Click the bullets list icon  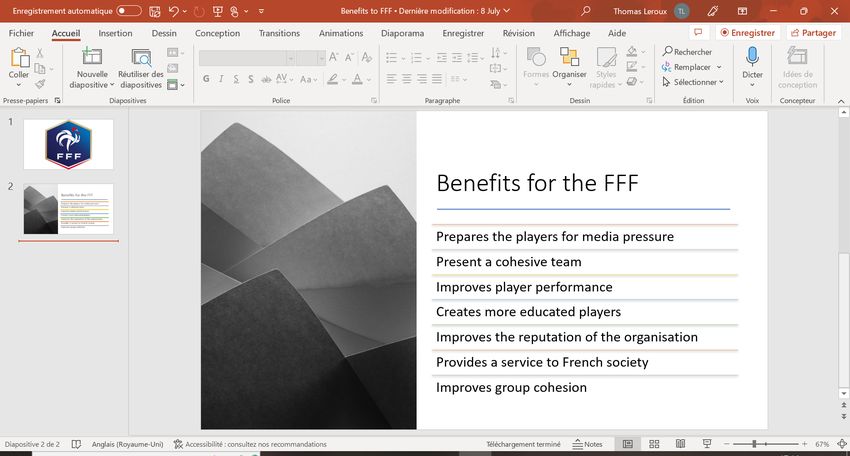391,57
